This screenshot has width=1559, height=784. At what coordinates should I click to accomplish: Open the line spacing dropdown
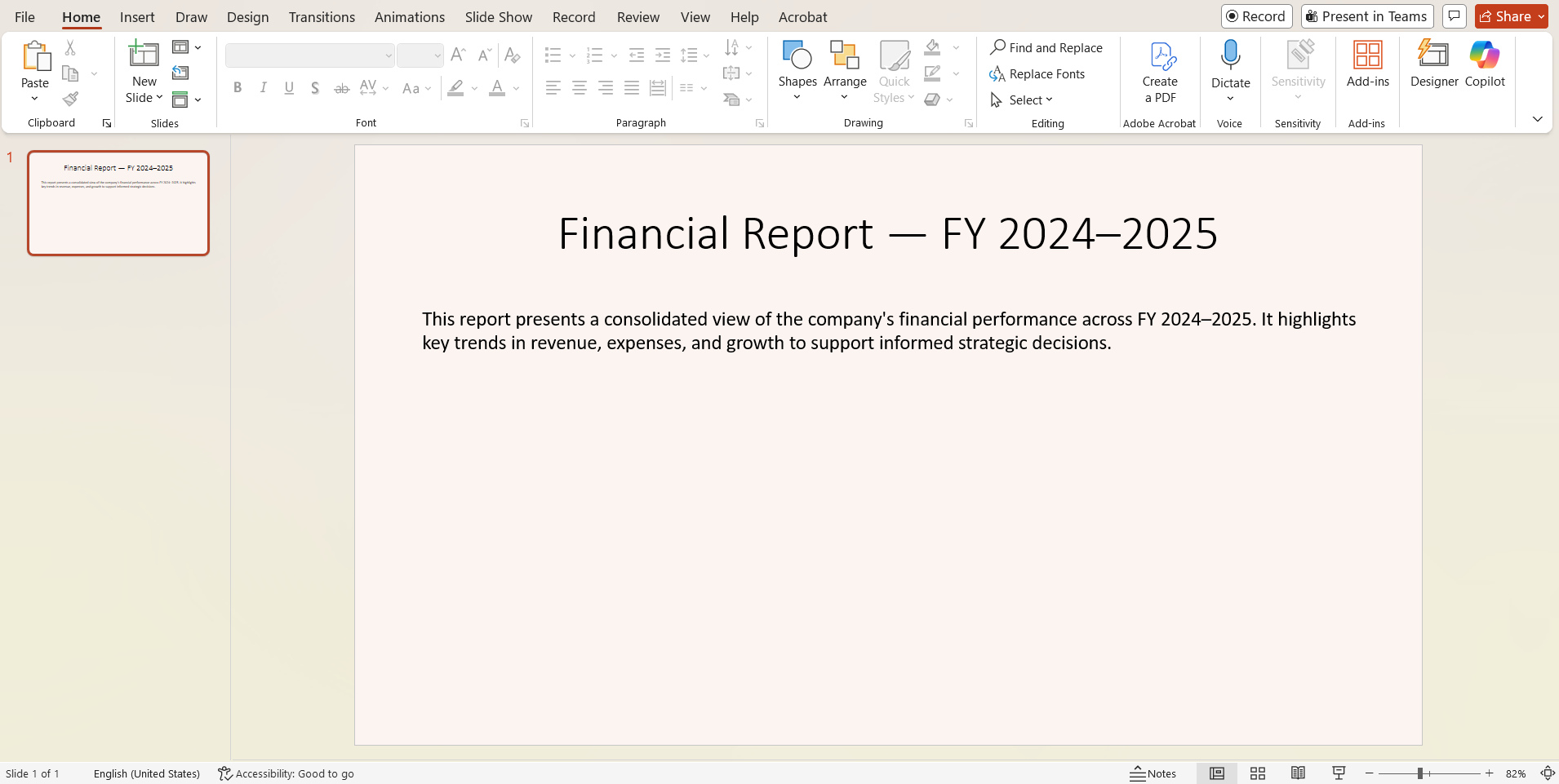(695, 55)
